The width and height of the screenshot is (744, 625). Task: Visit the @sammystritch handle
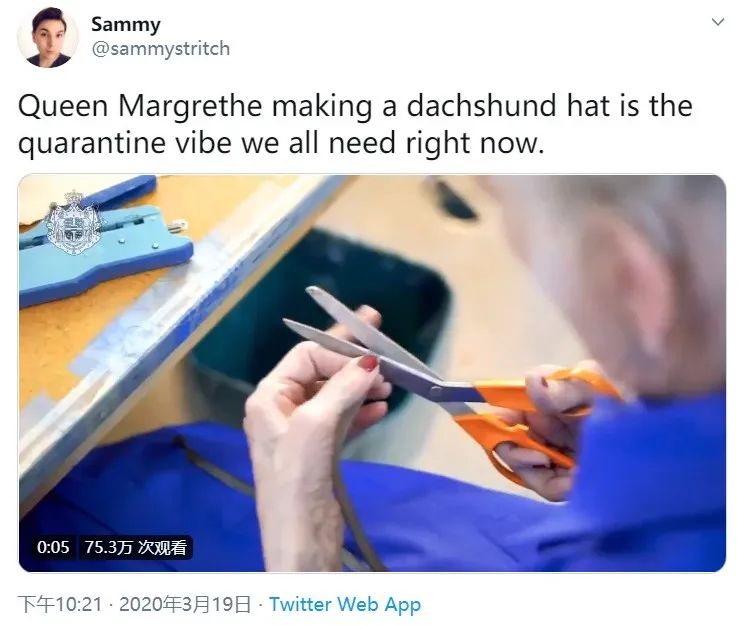pos(160,49)
